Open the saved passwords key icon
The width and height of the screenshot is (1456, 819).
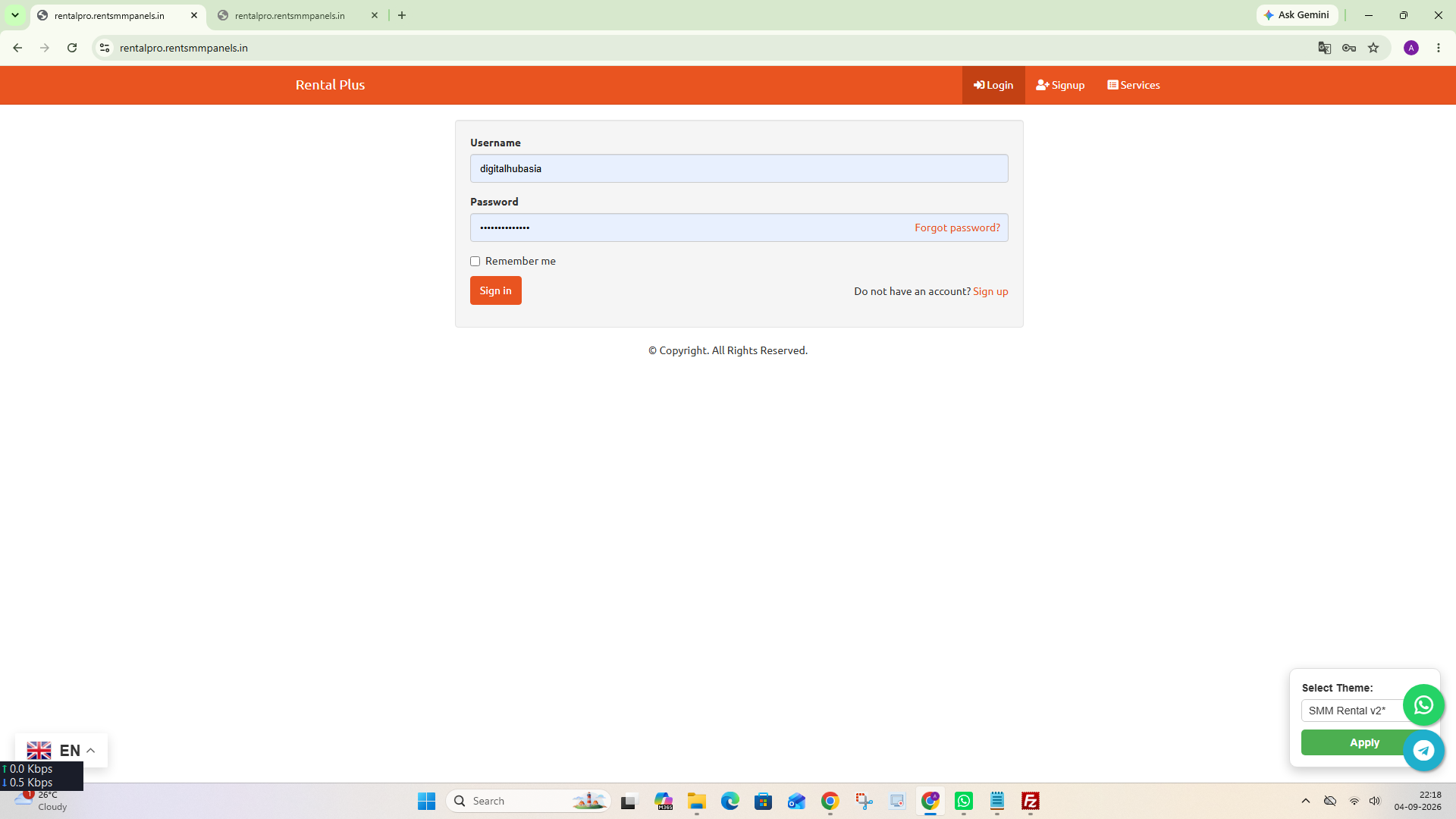pos(1349,48)
